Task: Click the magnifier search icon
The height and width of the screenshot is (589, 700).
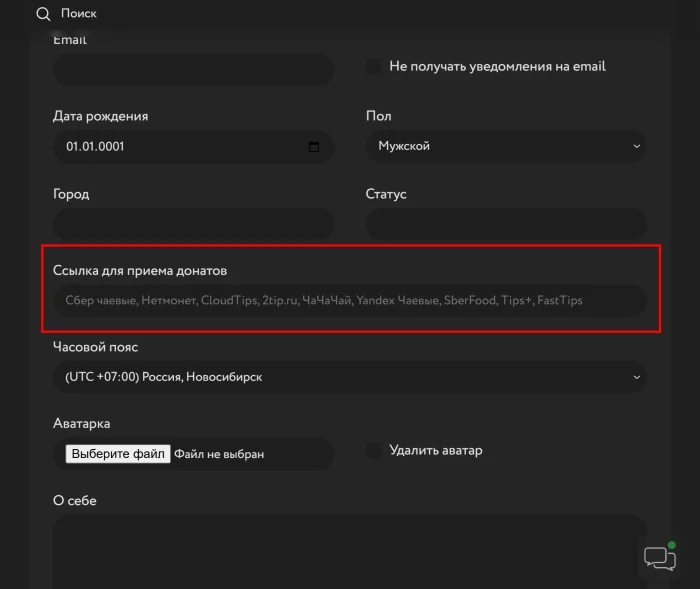Action: tap(43, 14)
